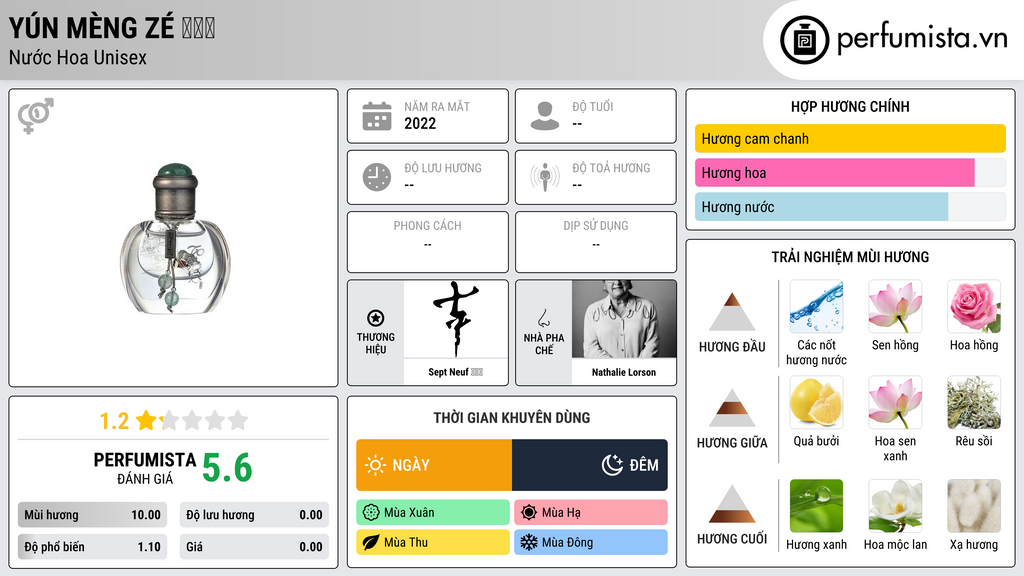Click the 2022 release year value

click(420, 123)
